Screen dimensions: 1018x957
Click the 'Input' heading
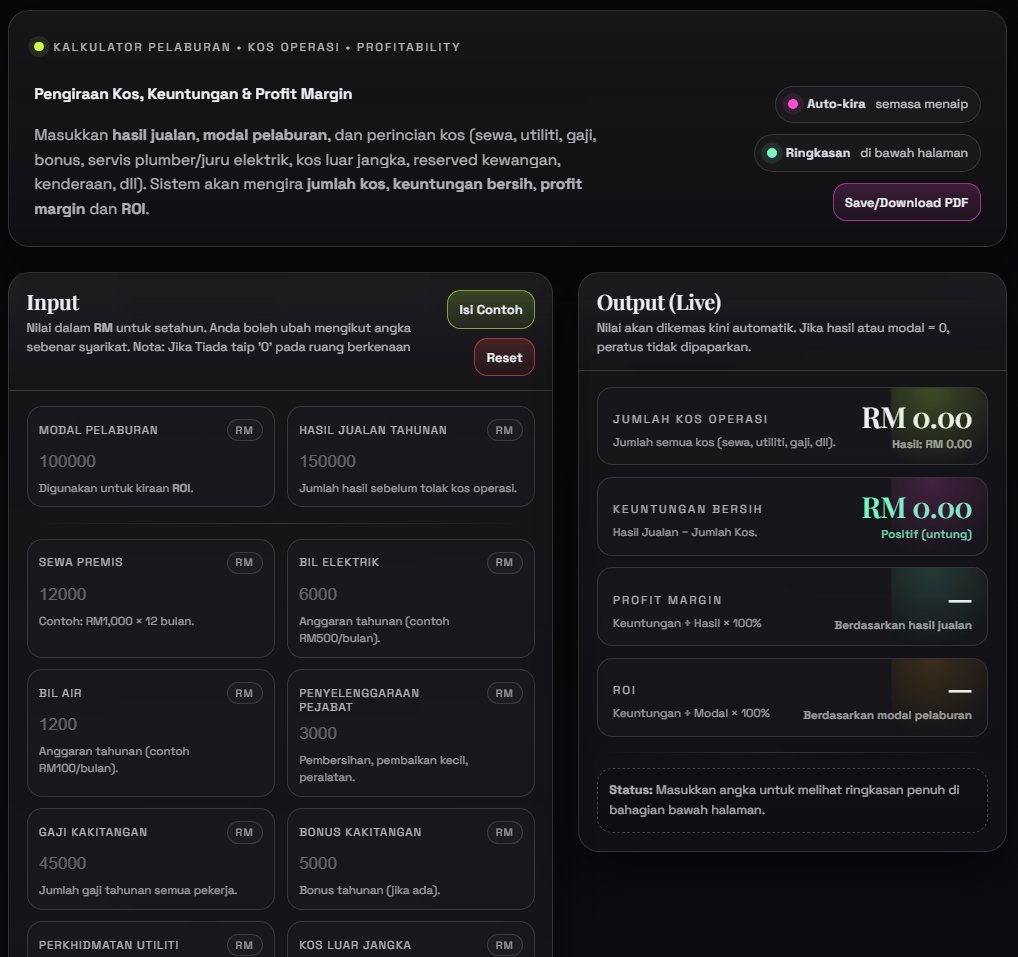[53, 303]
